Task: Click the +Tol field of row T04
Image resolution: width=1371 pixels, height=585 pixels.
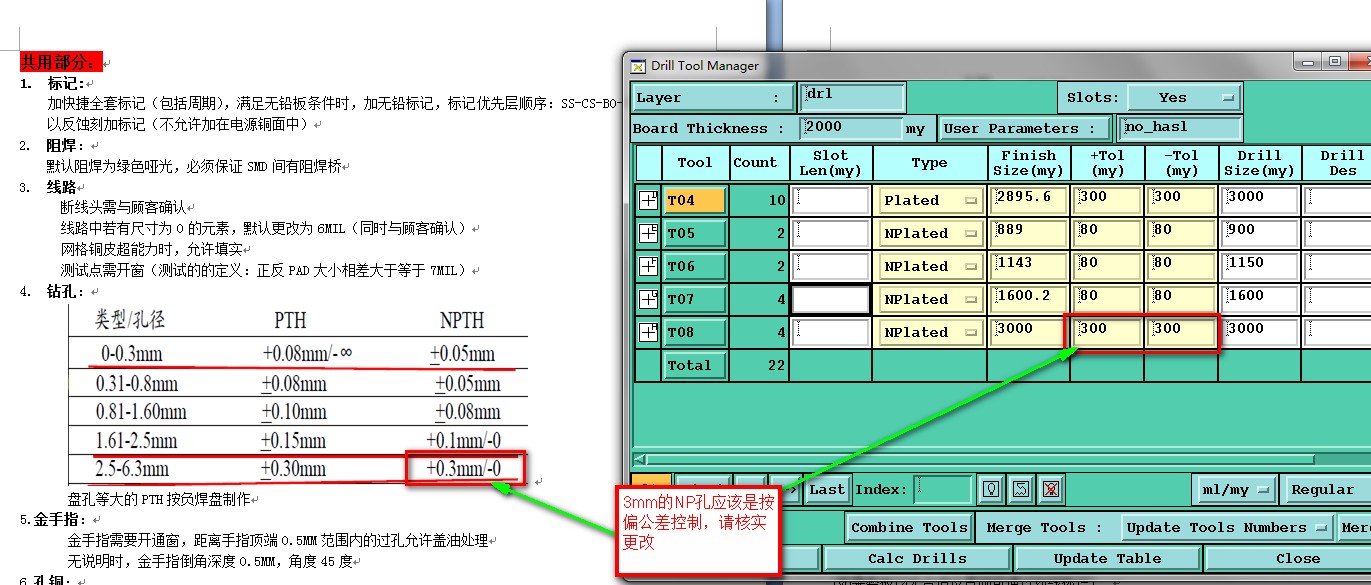Action: click(x=1107, y=200)
